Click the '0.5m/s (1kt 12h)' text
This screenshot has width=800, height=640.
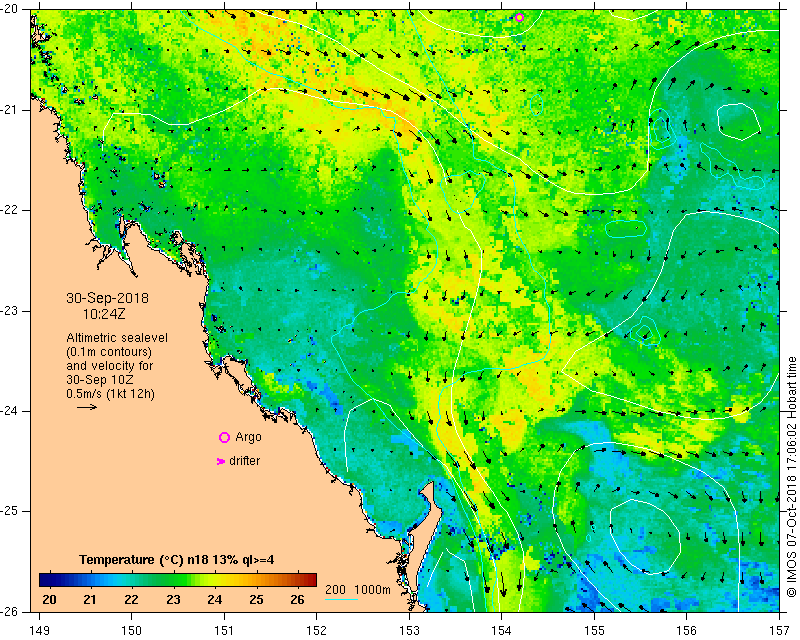pos(110,394)
